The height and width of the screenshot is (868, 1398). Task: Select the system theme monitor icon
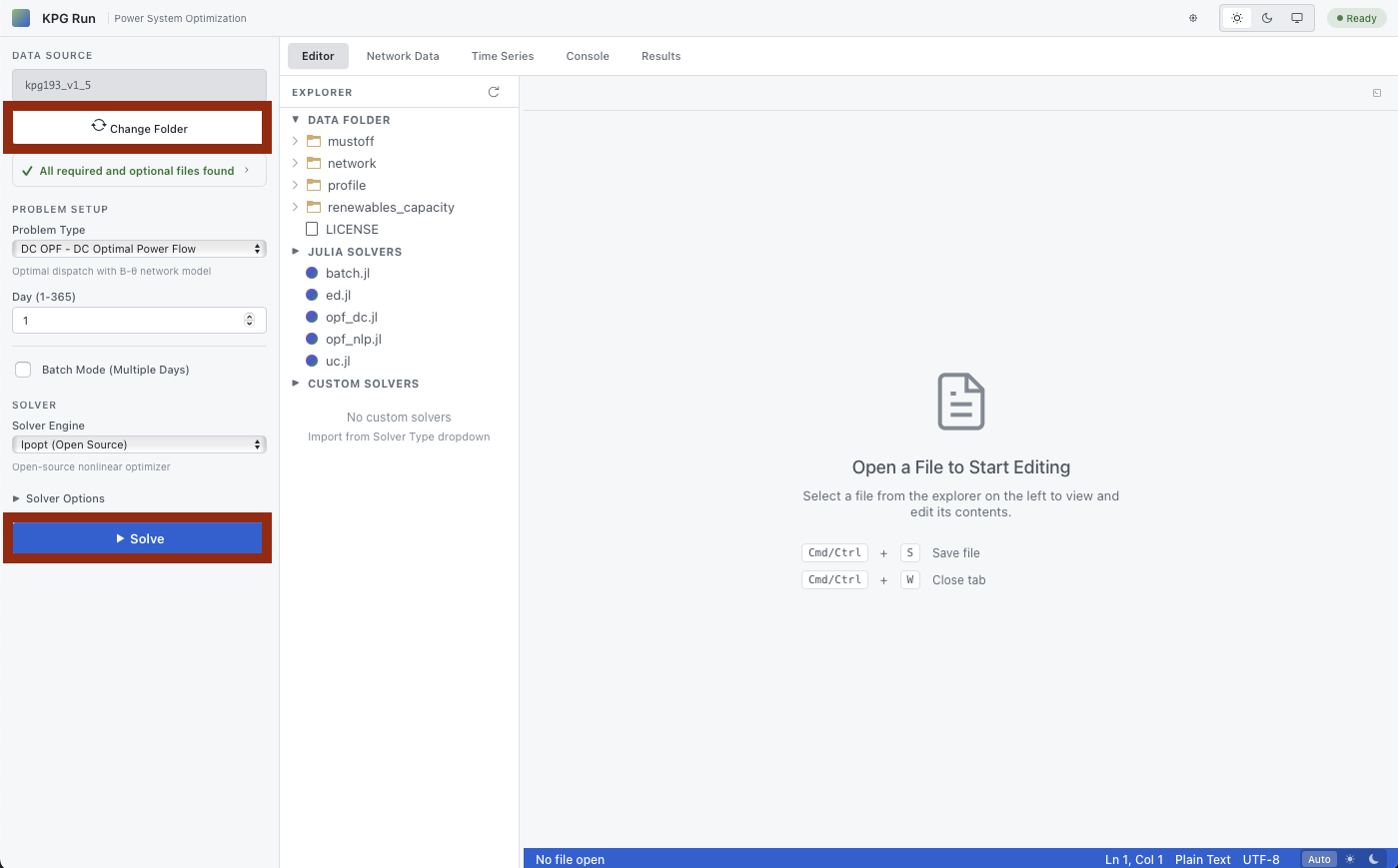tap(1298, 17)
